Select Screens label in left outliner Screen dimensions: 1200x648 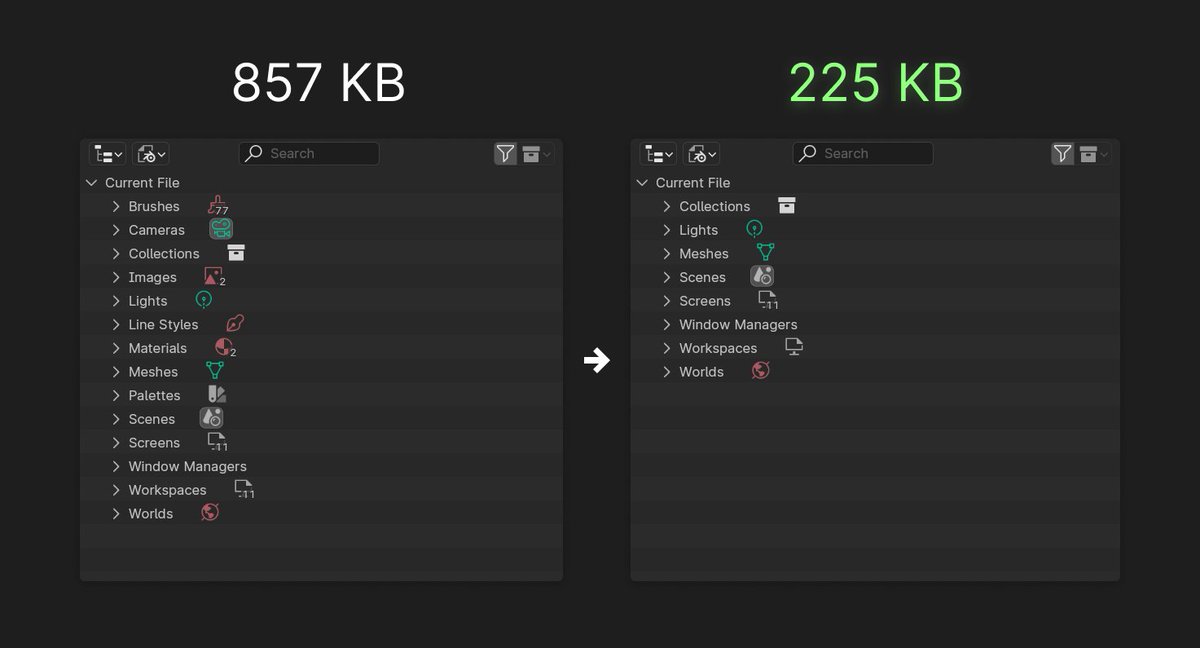pos(154,443)
